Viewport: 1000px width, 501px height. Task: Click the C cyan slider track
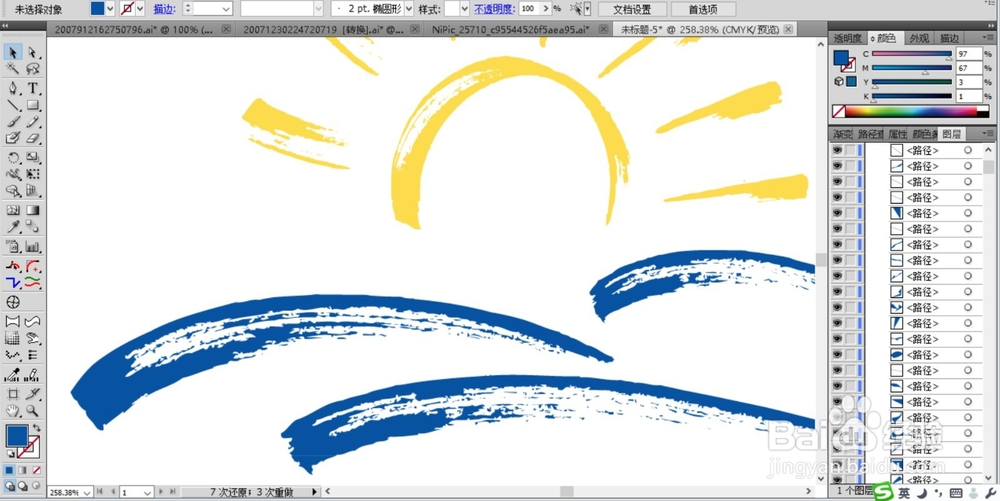[x=911, y=54]
